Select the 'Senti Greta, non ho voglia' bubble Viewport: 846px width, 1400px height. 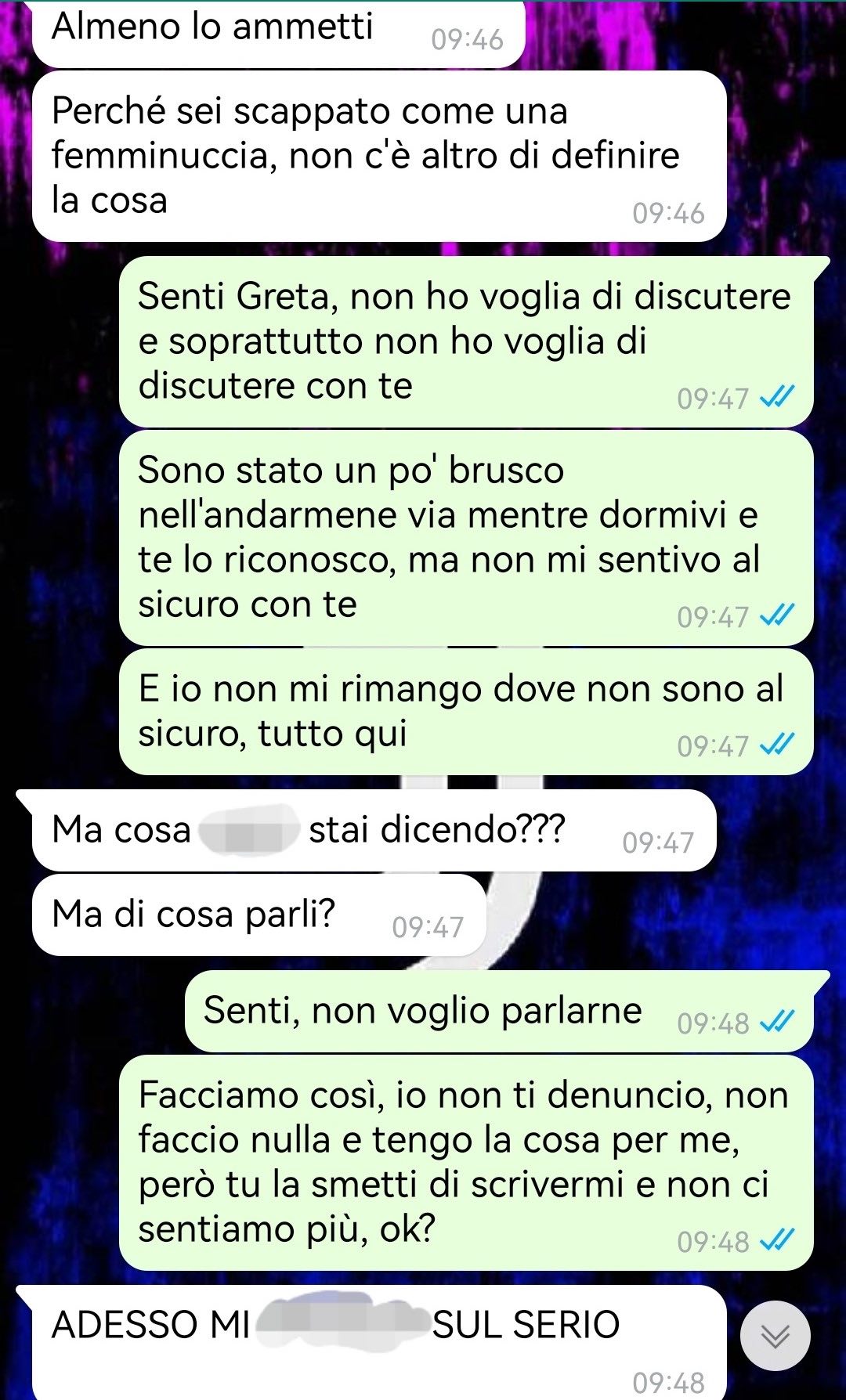467,342
